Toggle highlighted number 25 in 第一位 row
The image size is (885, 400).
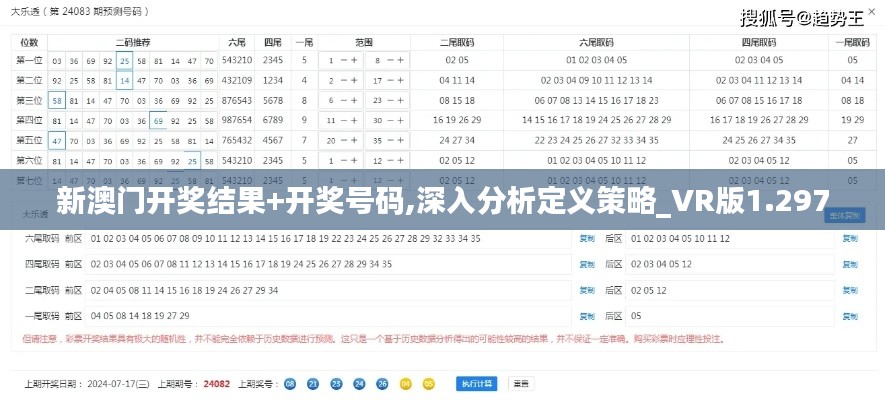pos(124,60)
